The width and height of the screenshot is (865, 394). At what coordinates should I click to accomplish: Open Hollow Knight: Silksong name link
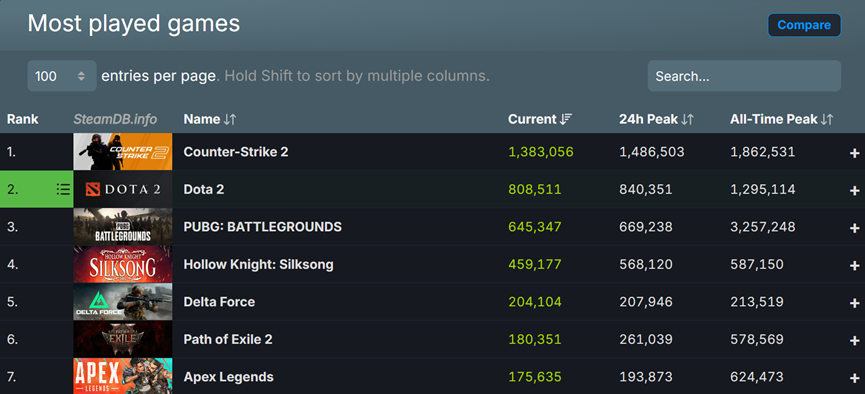[x=258, y=264]
